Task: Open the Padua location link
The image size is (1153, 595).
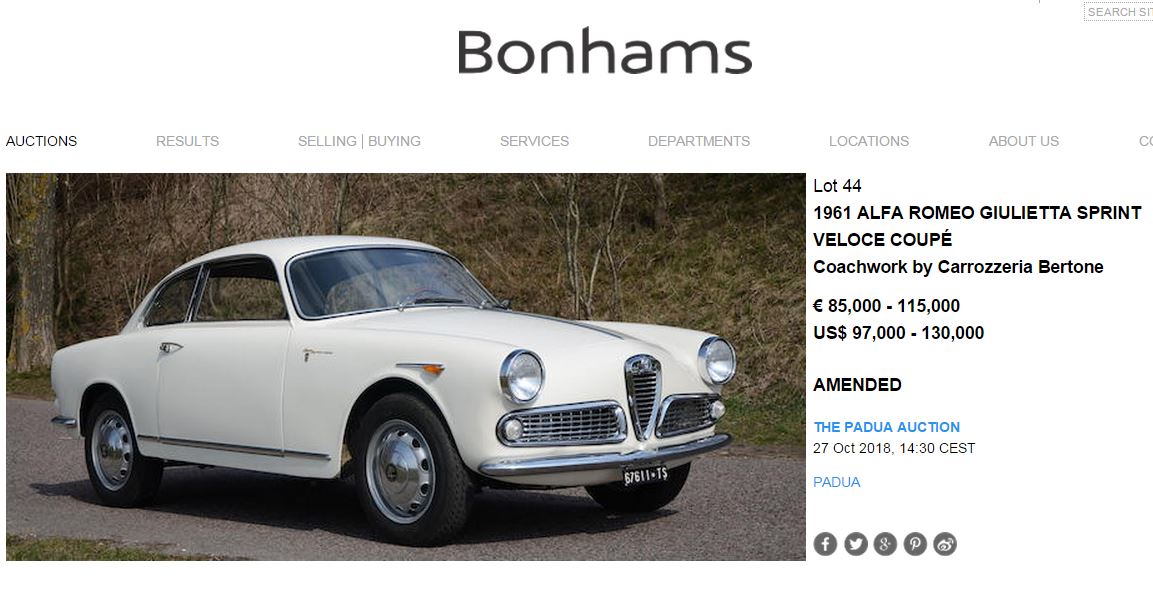Action: pyautogui.click(x=837, y=482)
